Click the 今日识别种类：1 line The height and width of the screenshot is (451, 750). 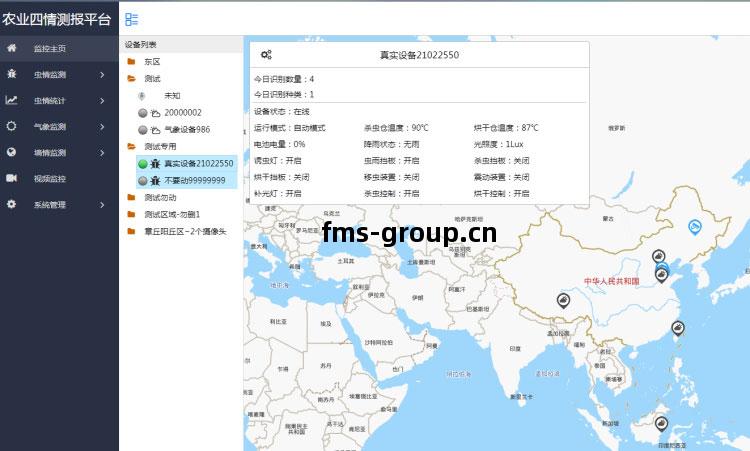pyautogui.click(x=284, y=94)
